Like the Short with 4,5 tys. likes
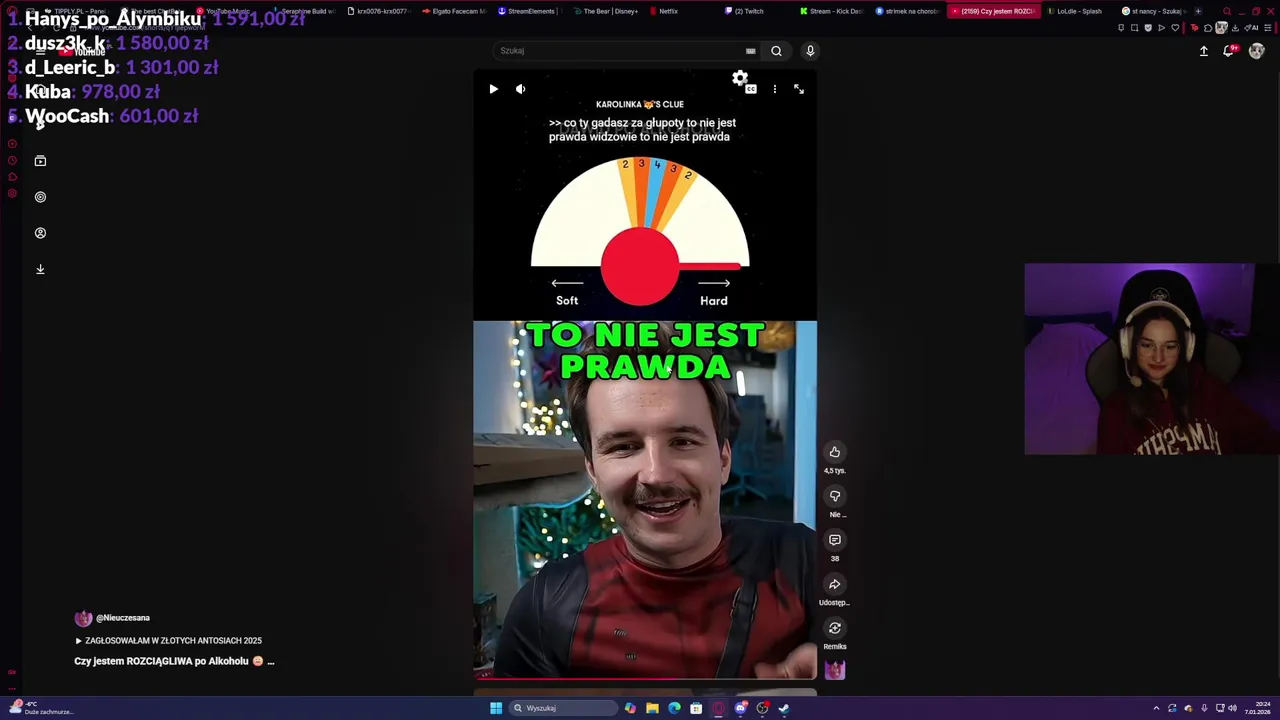This screenshot has width=1280, height=720. (835, 452)
